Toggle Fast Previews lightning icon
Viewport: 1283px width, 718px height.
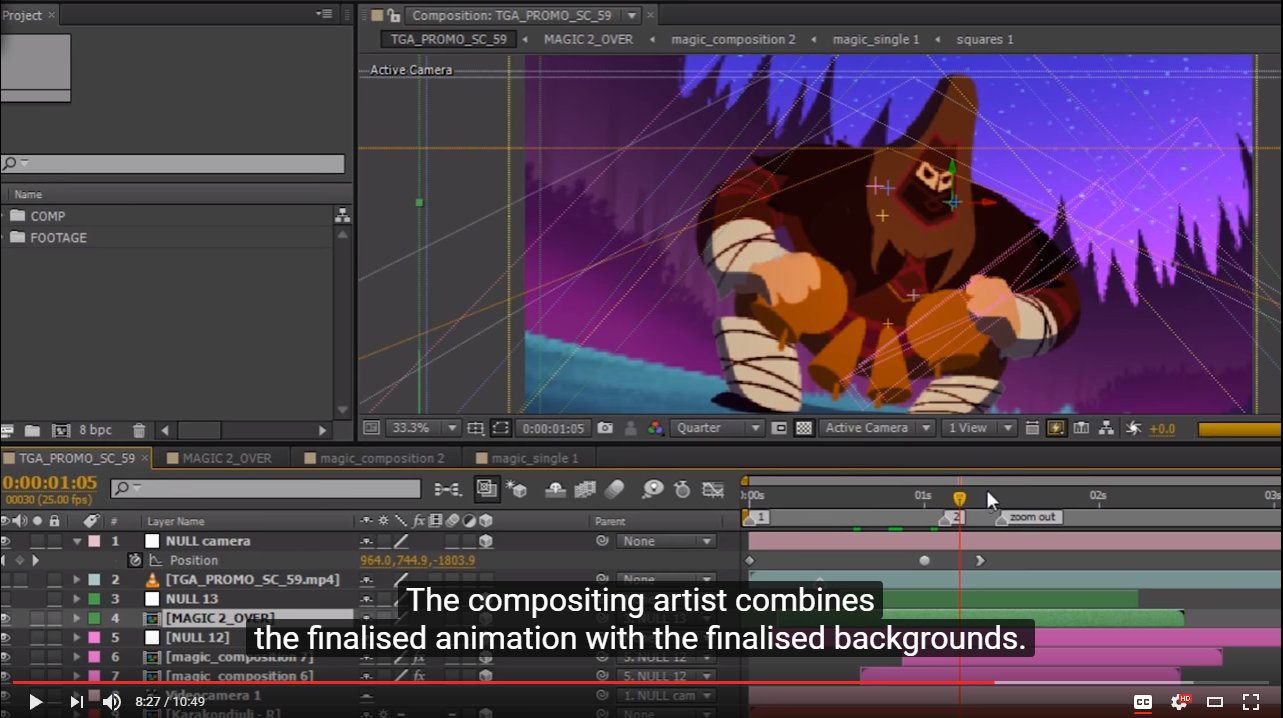1056,428
